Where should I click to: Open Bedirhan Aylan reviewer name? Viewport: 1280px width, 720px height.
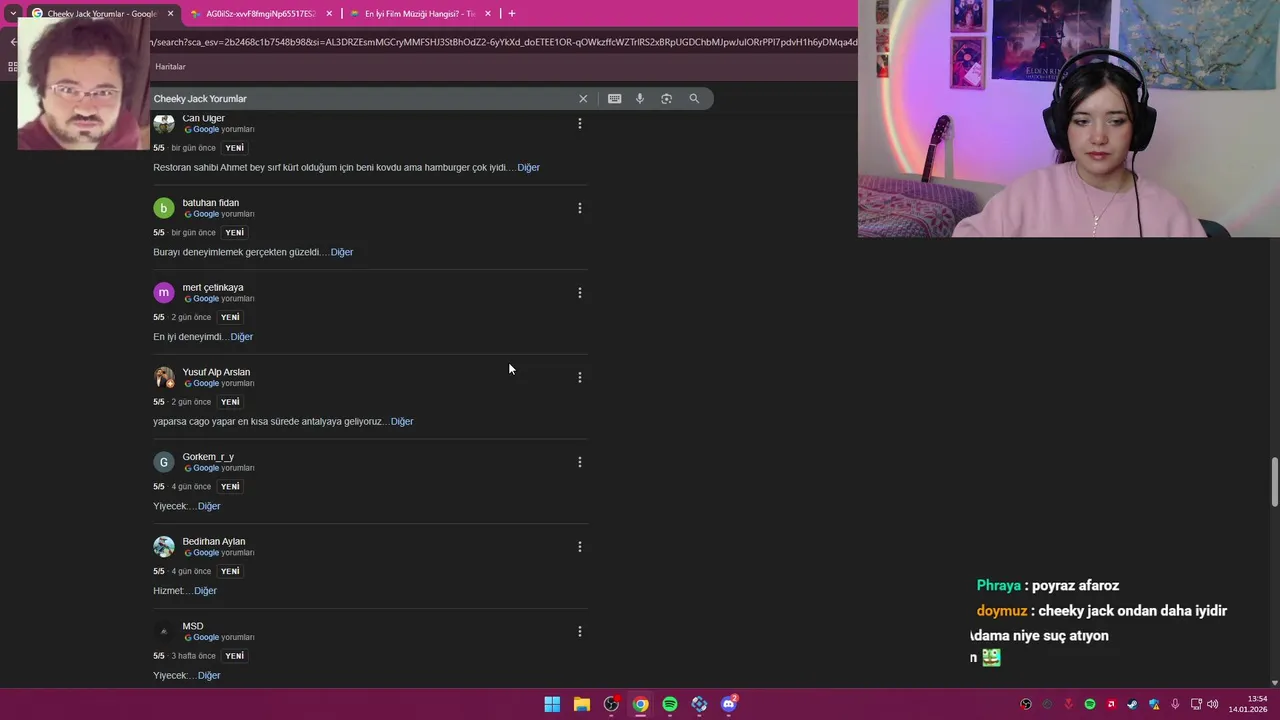click(213, 542)
